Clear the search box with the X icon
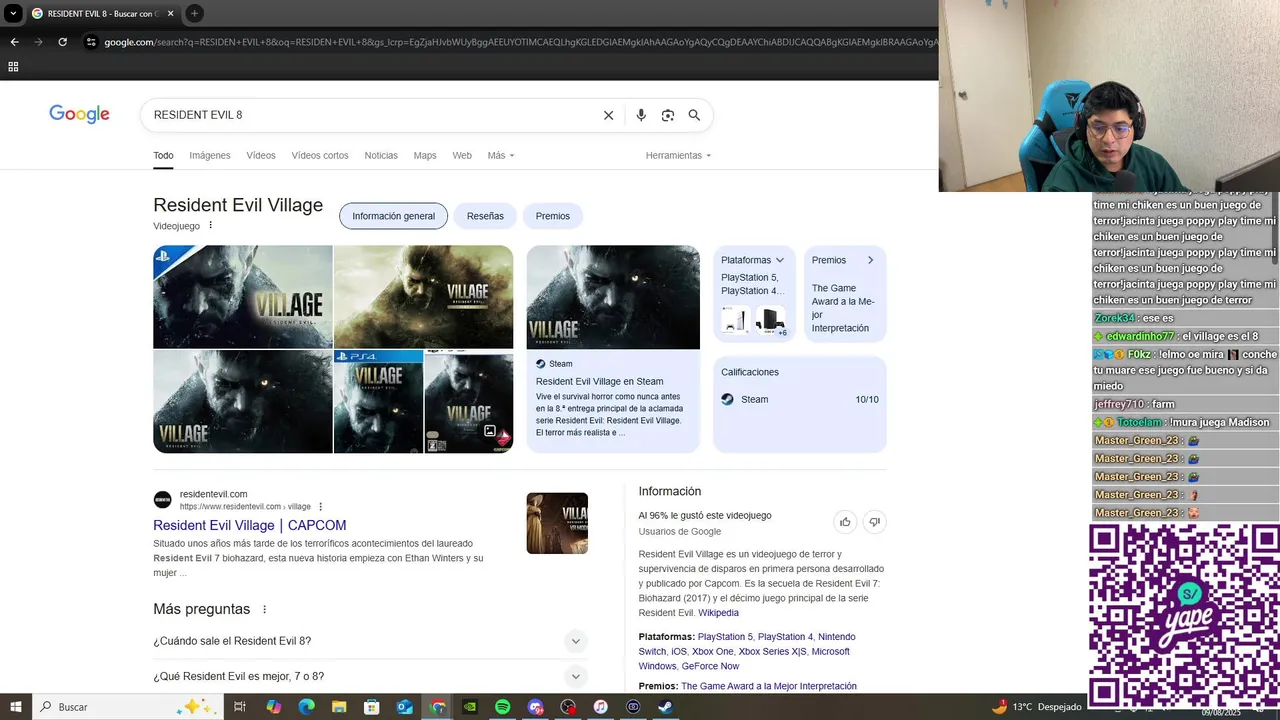Viewport: 1280px width, 720px height. (608, 115)
